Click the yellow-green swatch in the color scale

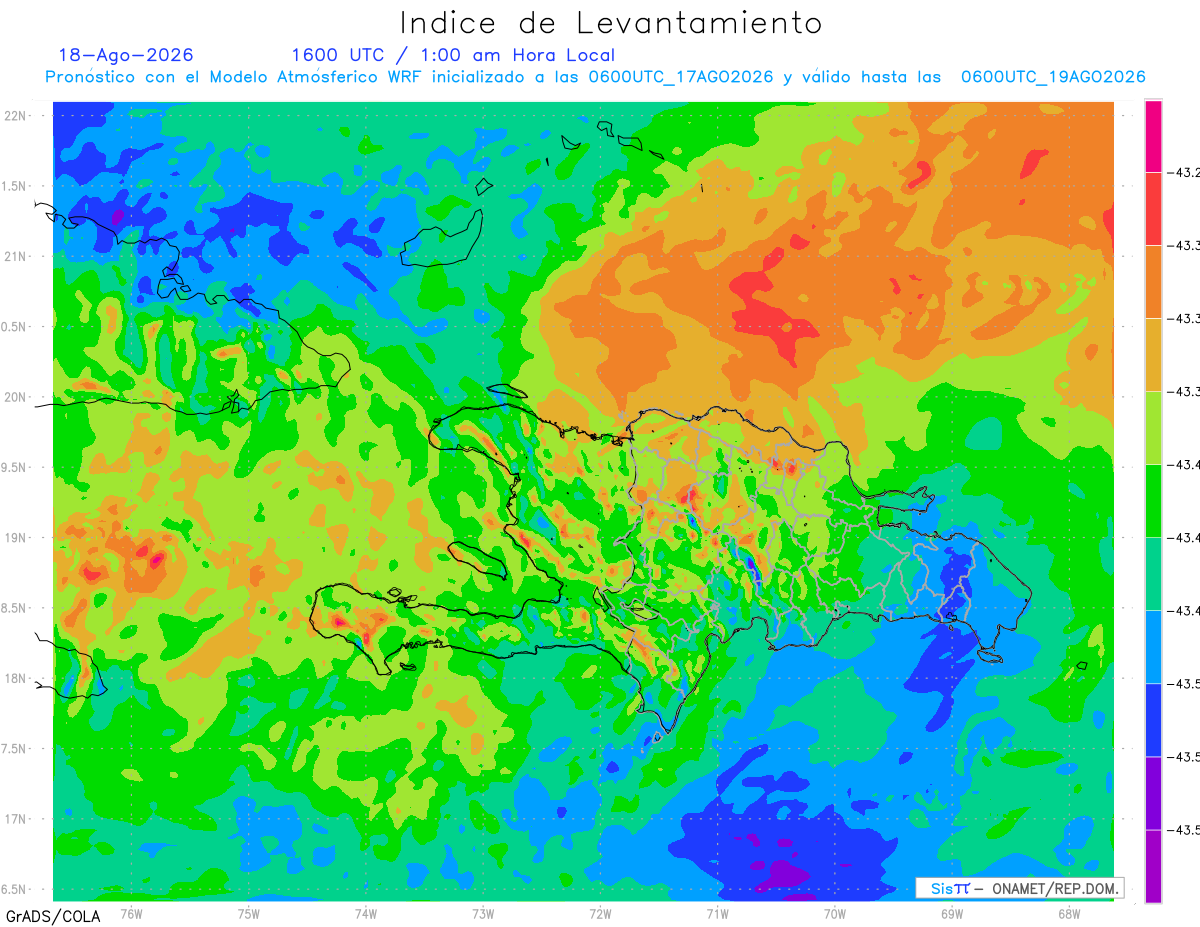(x=1153, y=427)
